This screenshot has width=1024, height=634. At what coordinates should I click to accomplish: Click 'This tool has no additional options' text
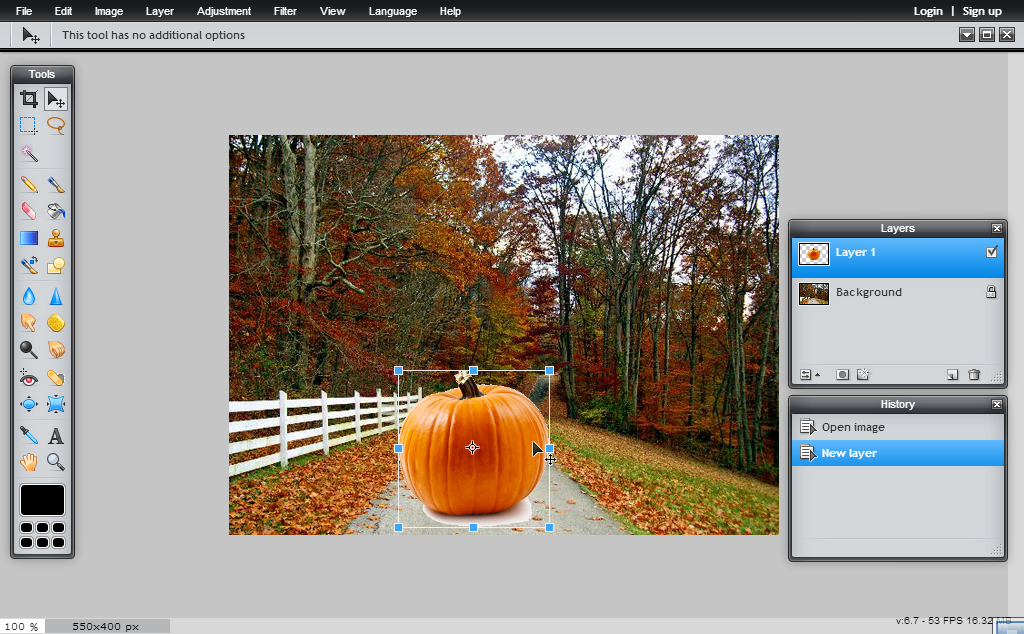click(153, 35)
